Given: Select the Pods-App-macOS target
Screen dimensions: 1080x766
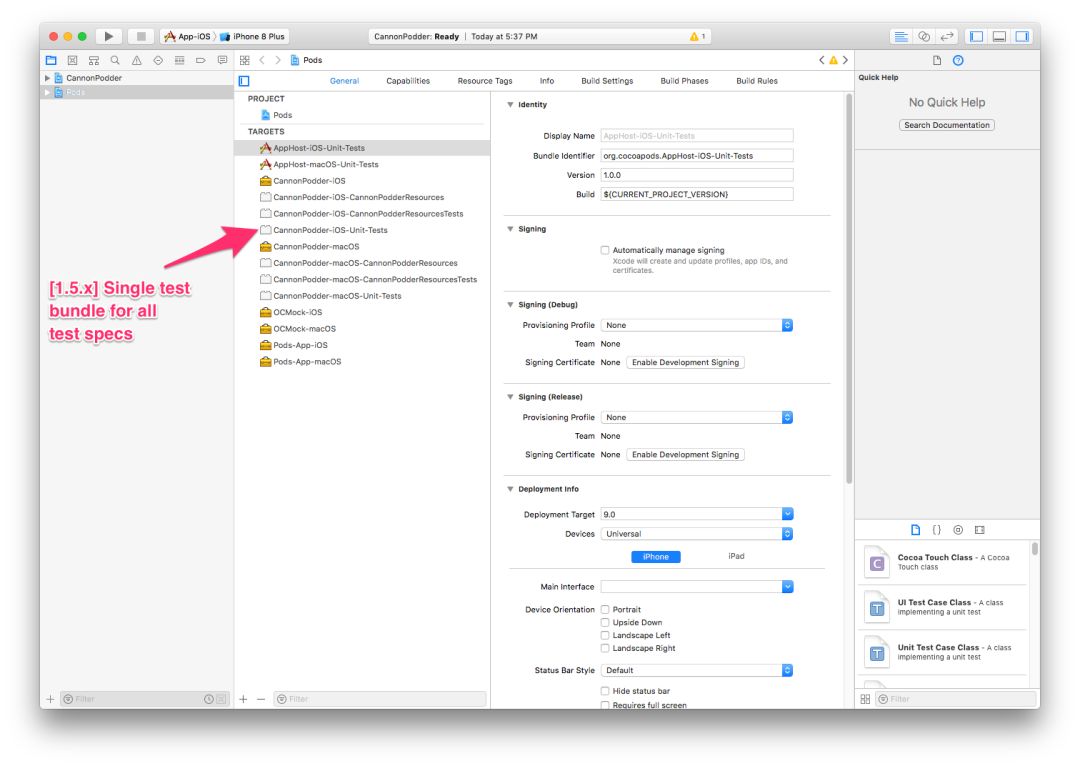Looking at the screenshot, I should (x=362, y=362).
